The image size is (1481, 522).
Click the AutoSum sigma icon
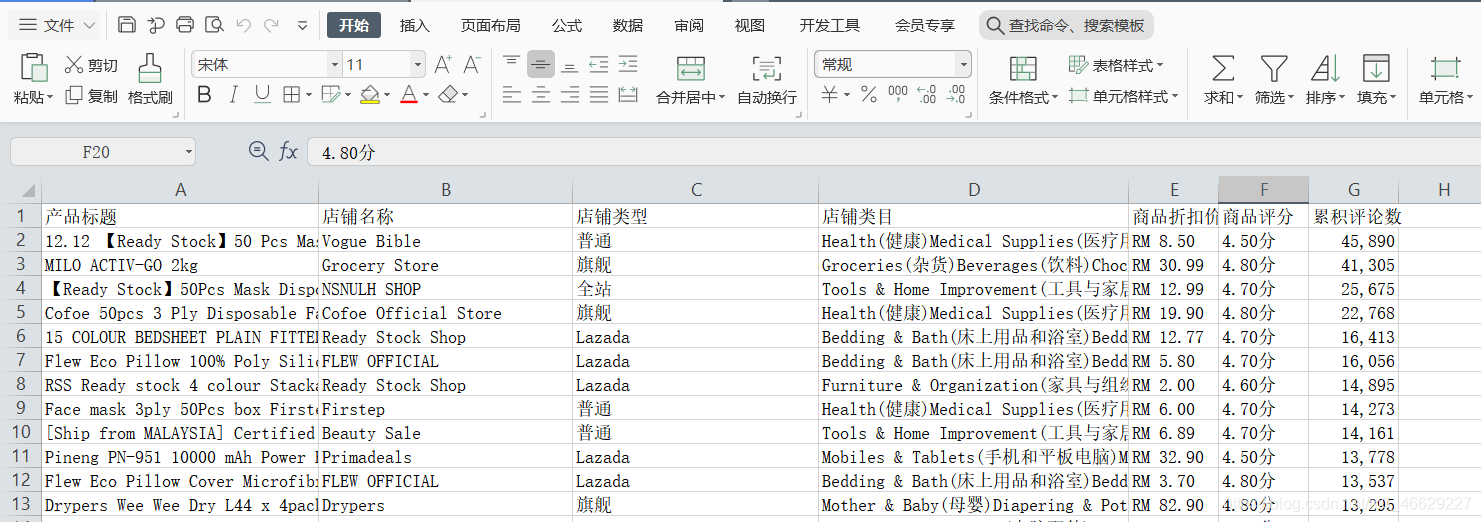pos(1222,68)
